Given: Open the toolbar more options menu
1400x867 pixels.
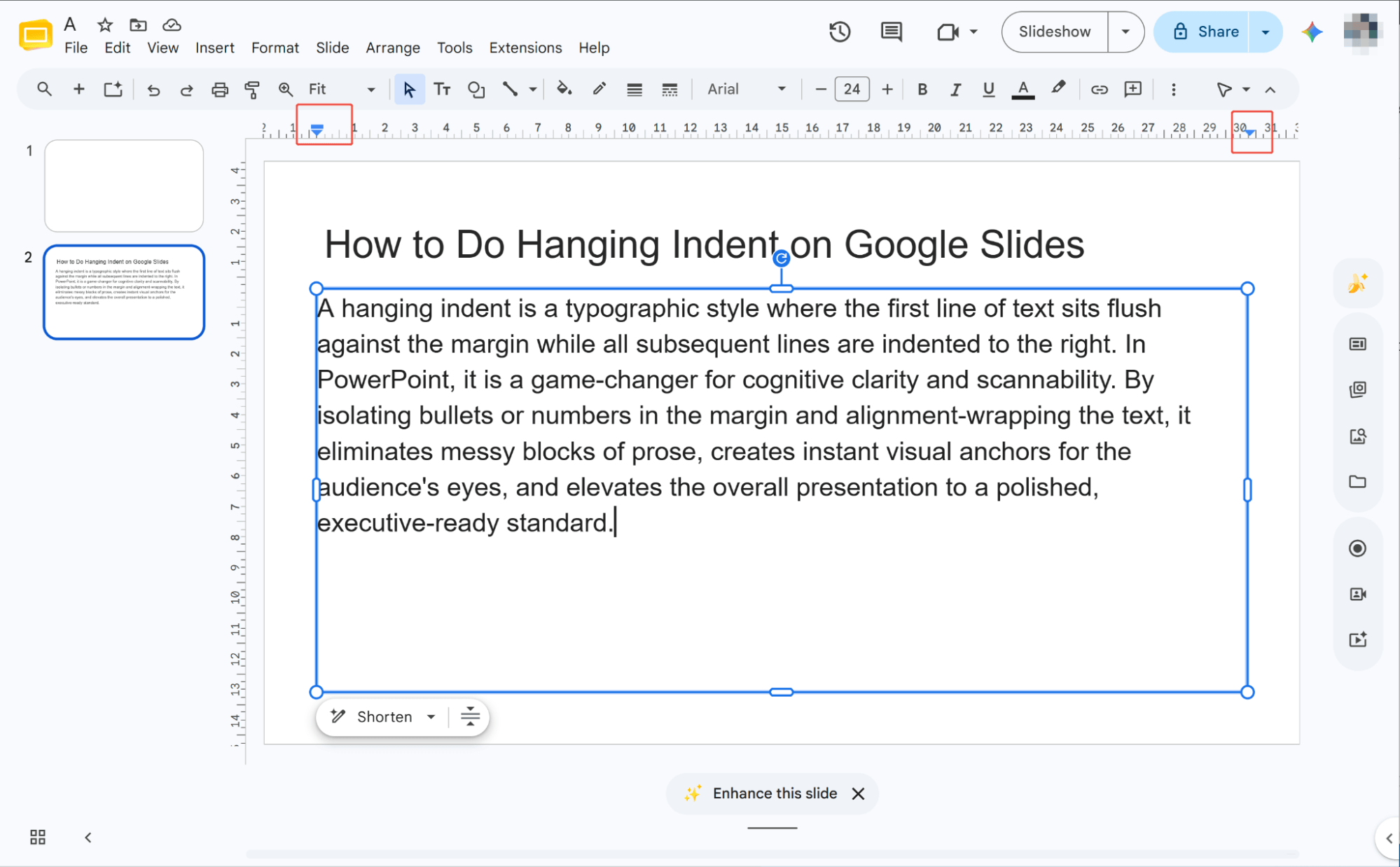Looking at the screenshot, I should (1174, 89).
